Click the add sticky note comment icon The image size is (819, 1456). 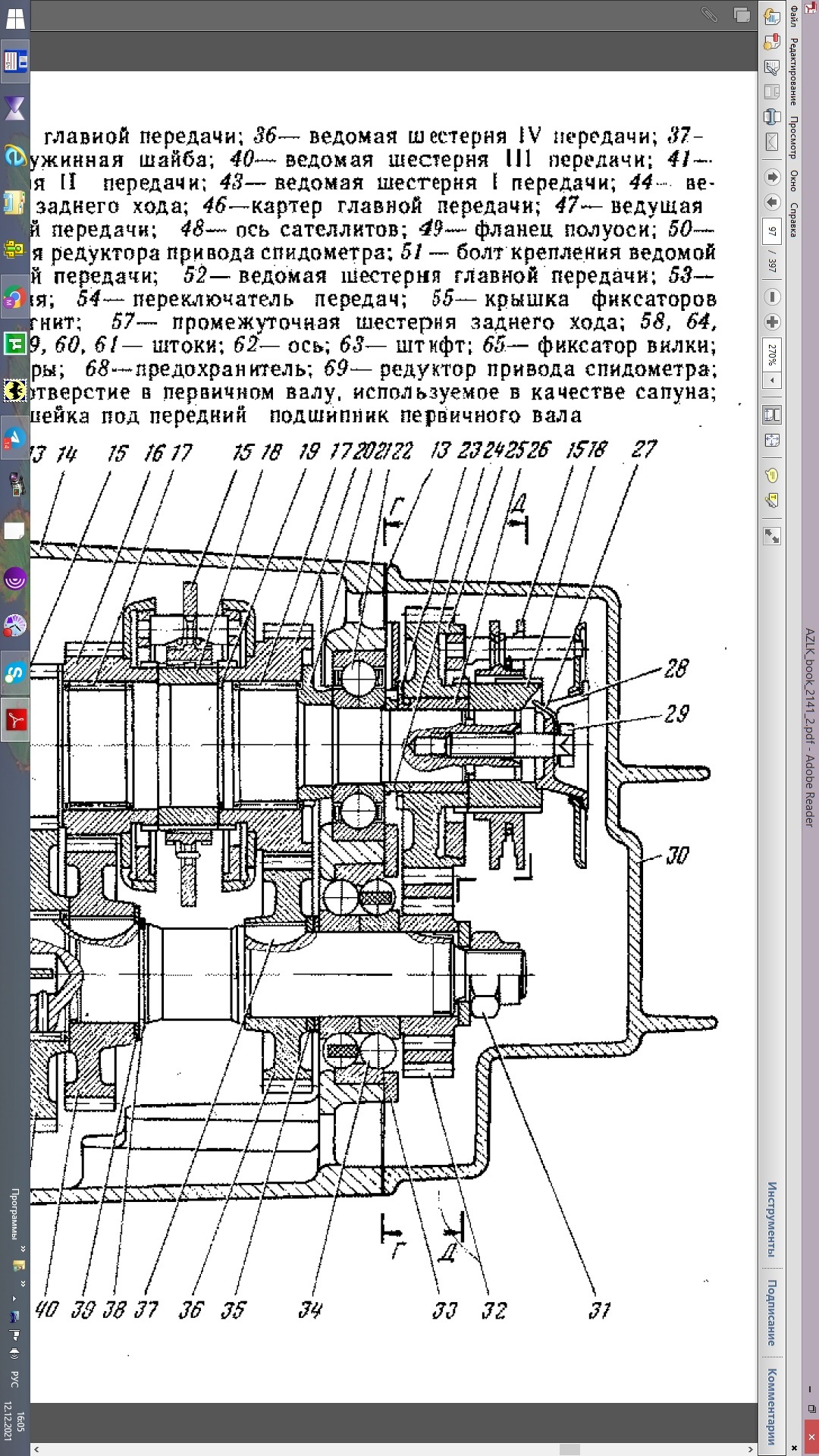(x=772, y=475)
